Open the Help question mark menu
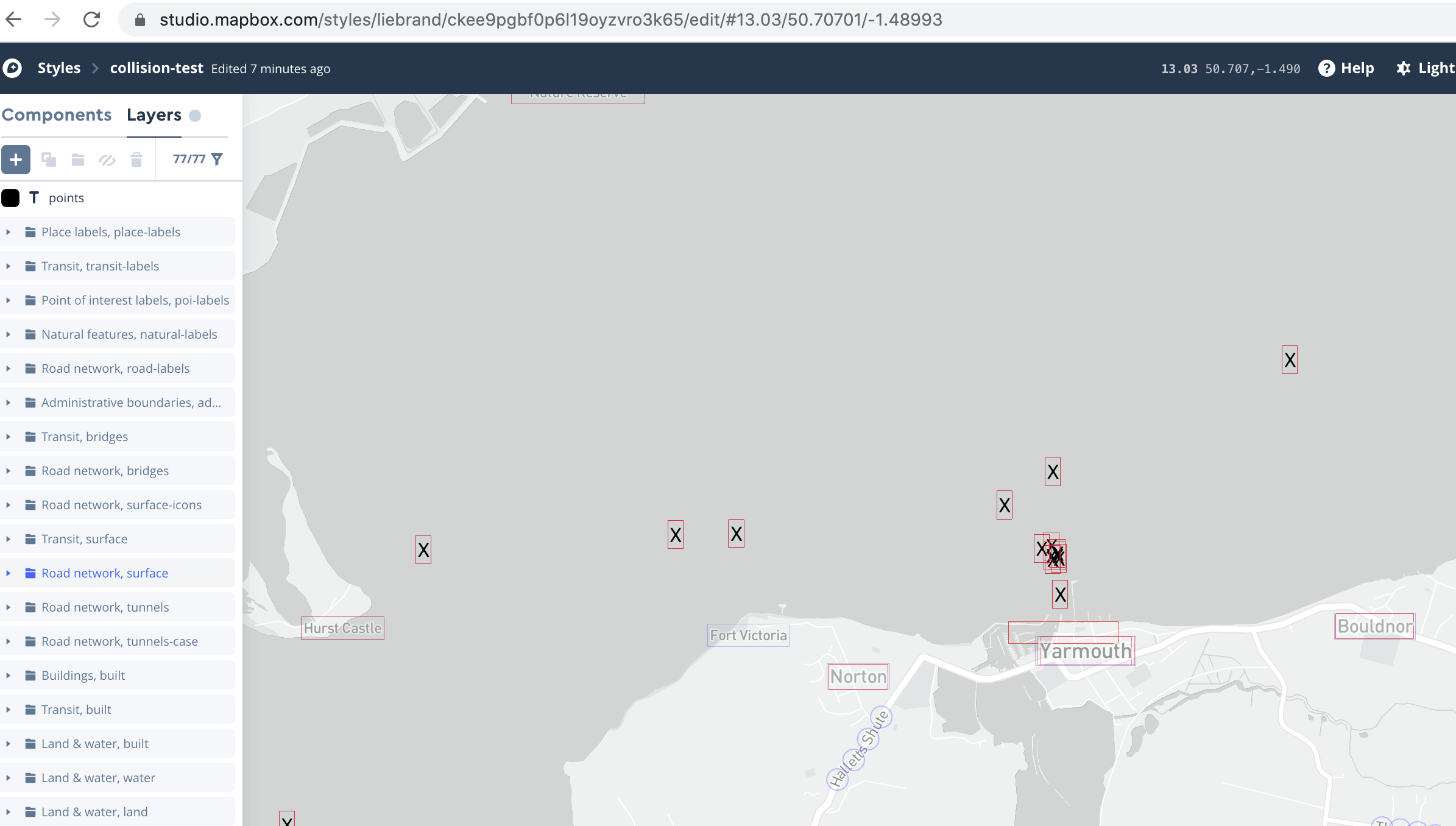The image size is (1456, 826). pos(1346,68)
